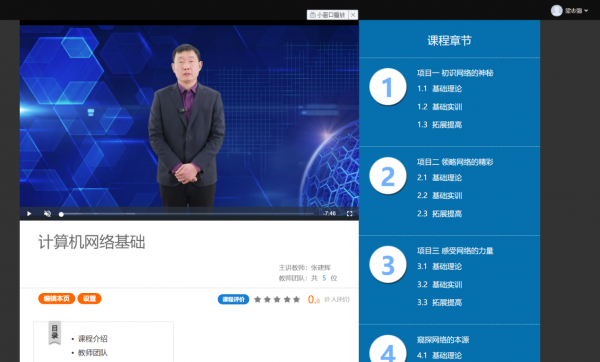600x362 pixels.
Task: Close the small-window playback popup
Action: click(353, 15)
